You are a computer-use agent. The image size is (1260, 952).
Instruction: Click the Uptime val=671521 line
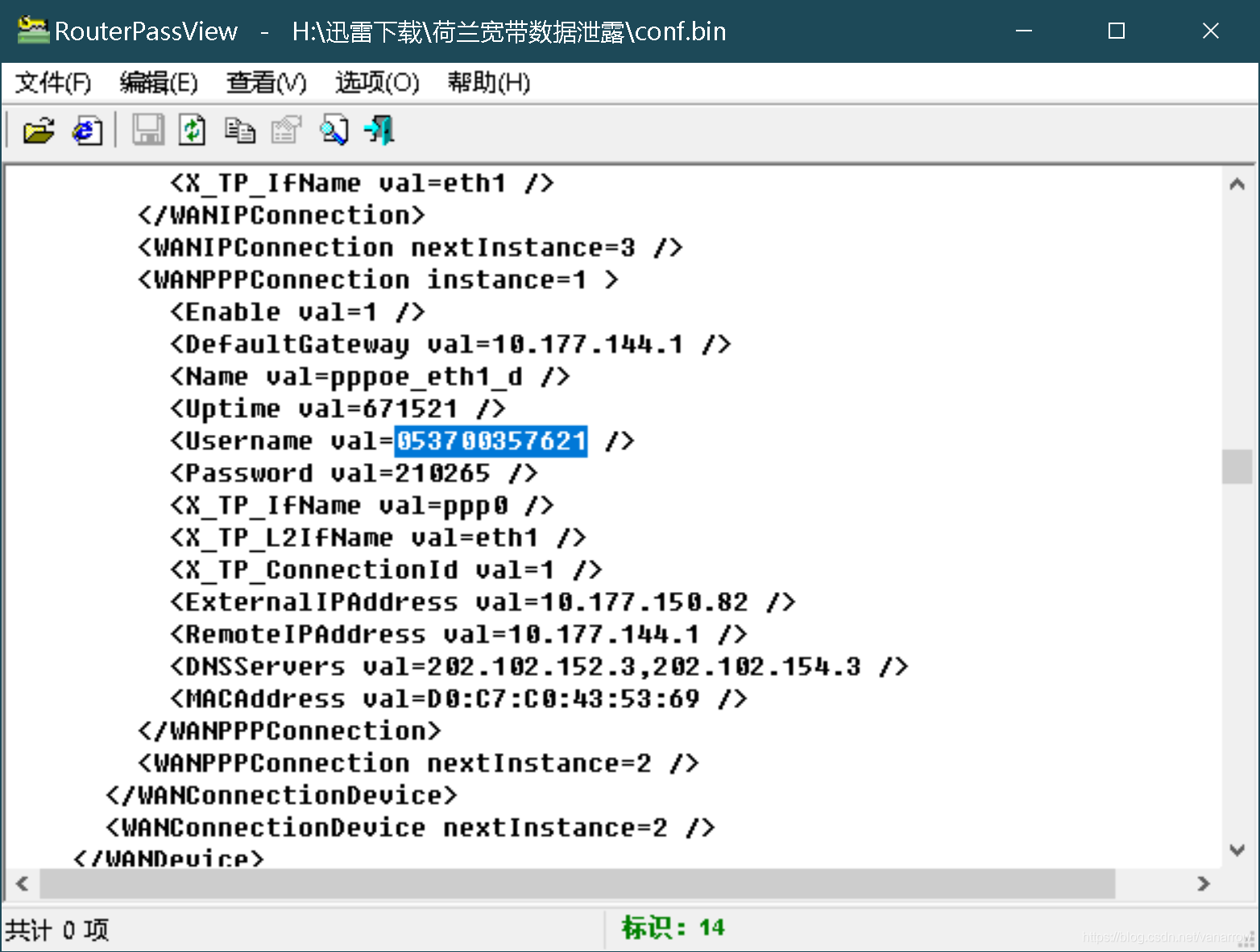(338, 409)
